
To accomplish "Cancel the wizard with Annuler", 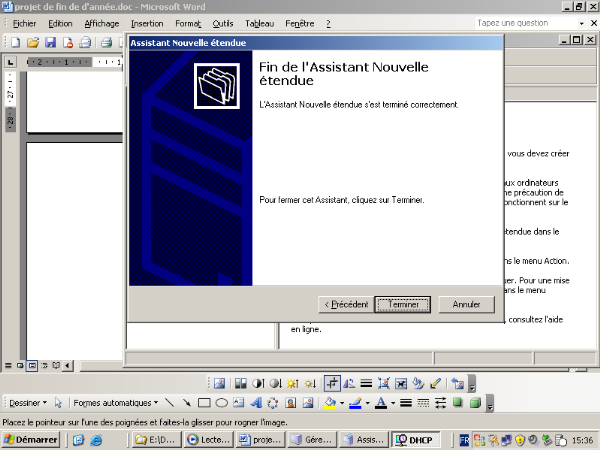I will coord(466,304).
